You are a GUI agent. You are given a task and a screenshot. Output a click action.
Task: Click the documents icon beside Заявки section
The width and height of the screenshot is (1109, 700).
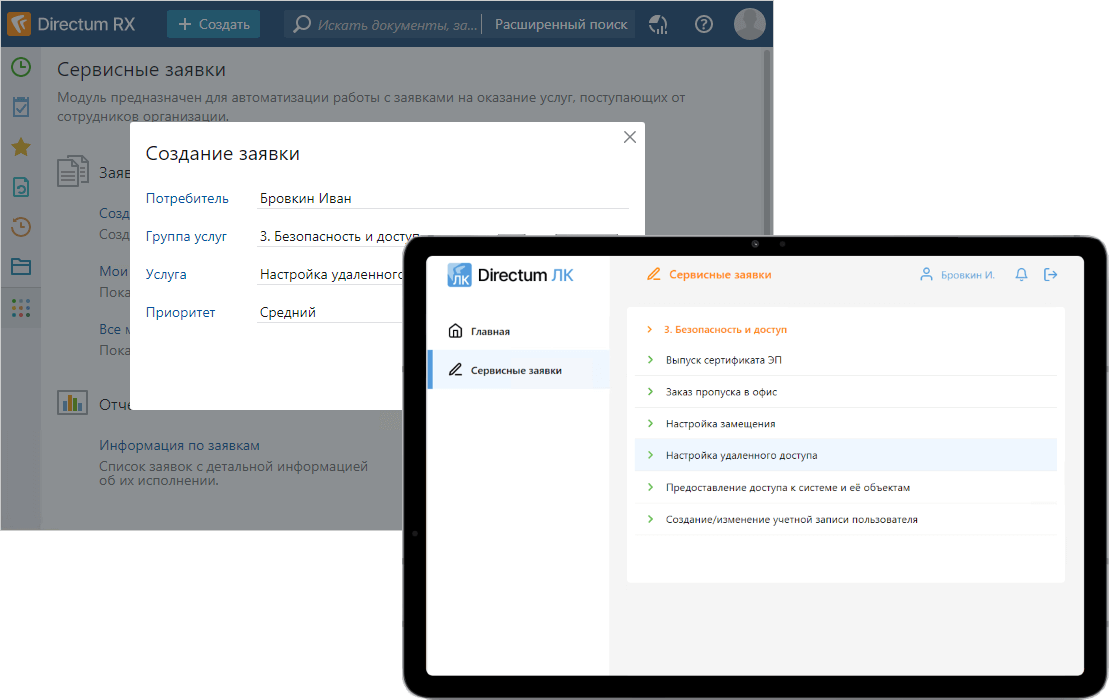(x=72, y=171)
